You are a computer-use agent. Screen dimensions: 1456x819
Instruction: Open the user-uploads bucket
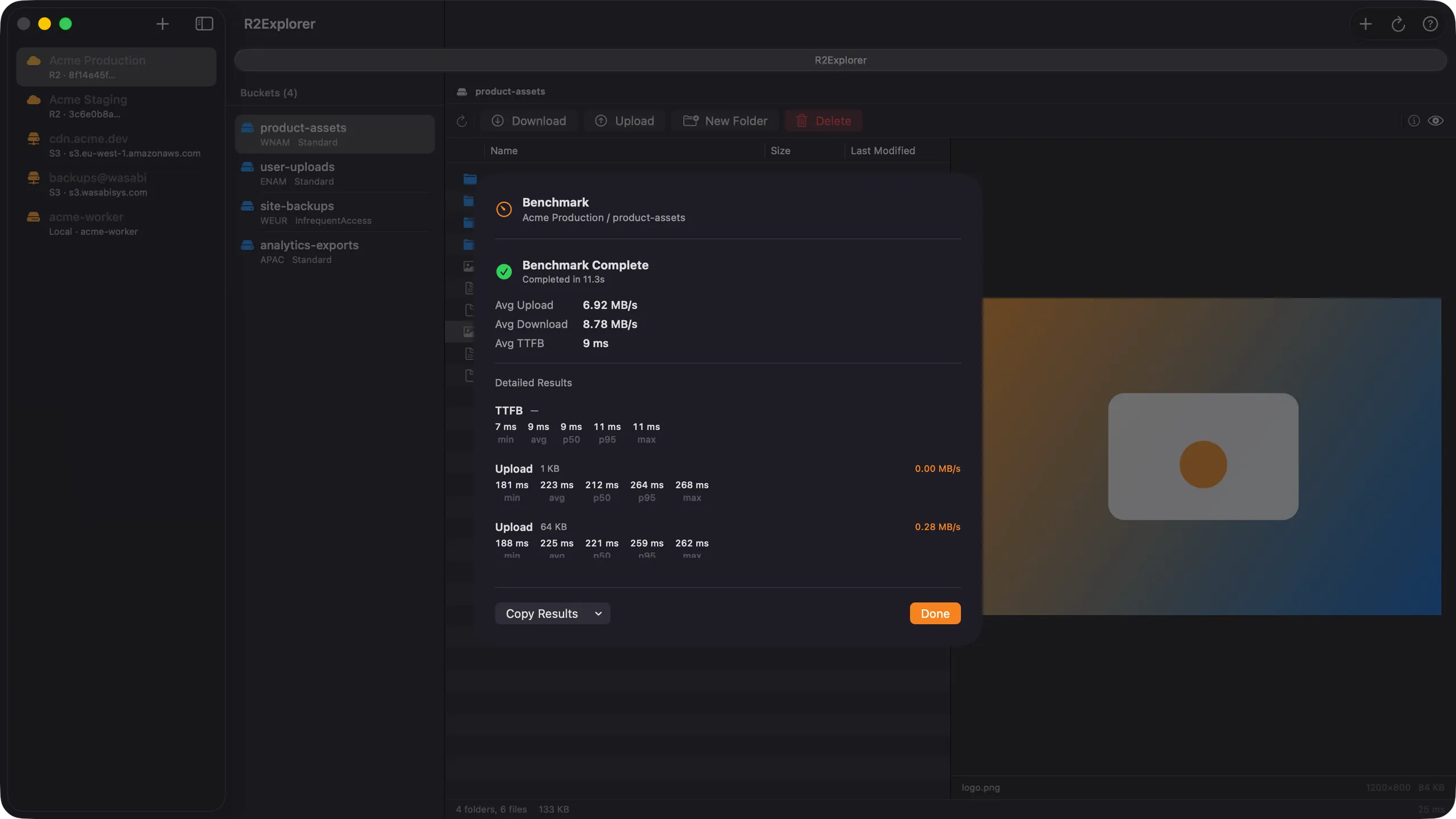tap(334, 173)
